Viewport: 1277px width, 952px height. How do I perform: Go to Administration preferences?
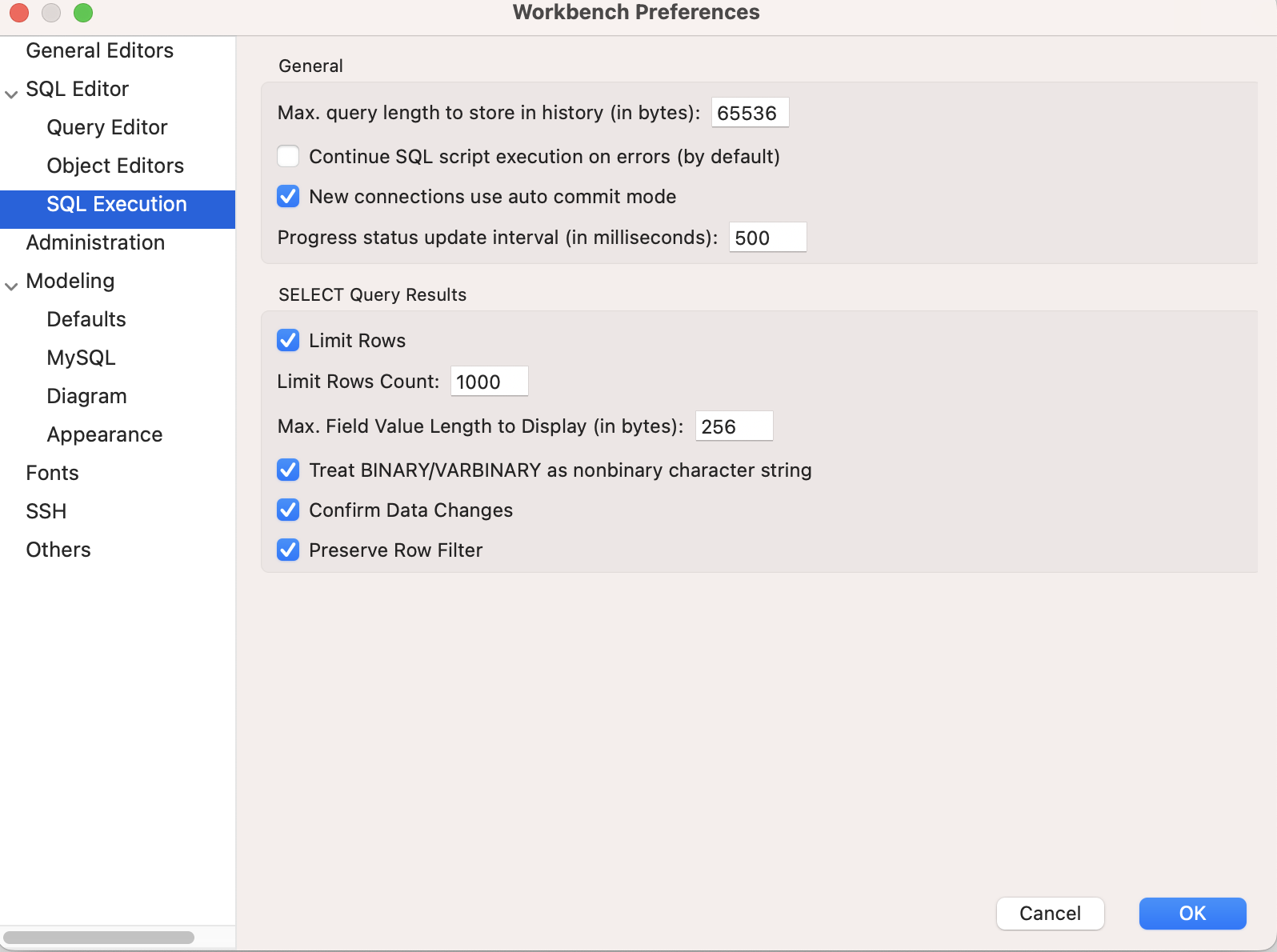[95, 242]
